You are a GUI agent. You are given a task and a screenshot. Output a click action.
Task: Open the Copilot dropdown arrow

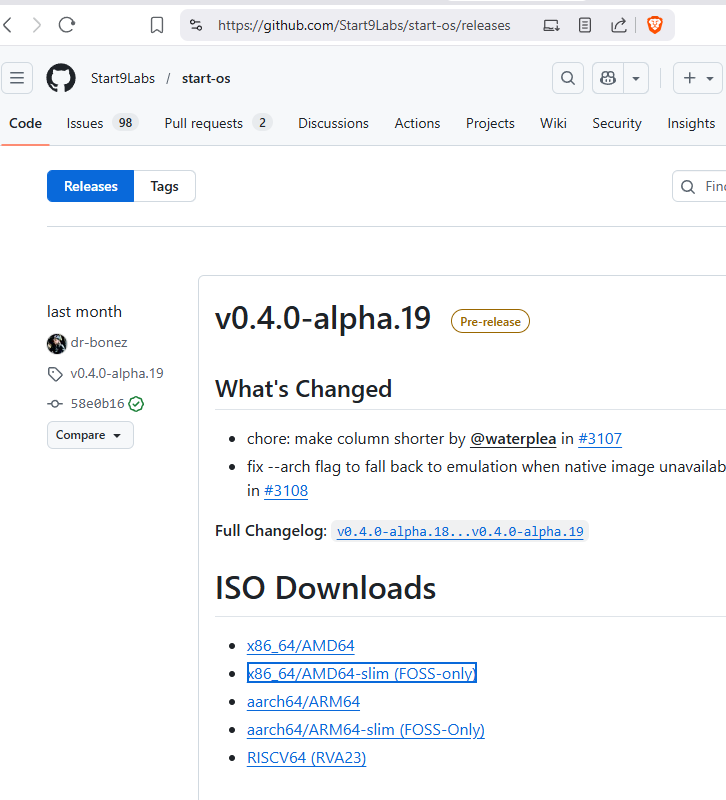pyautogui.click(x=635, y=78)
